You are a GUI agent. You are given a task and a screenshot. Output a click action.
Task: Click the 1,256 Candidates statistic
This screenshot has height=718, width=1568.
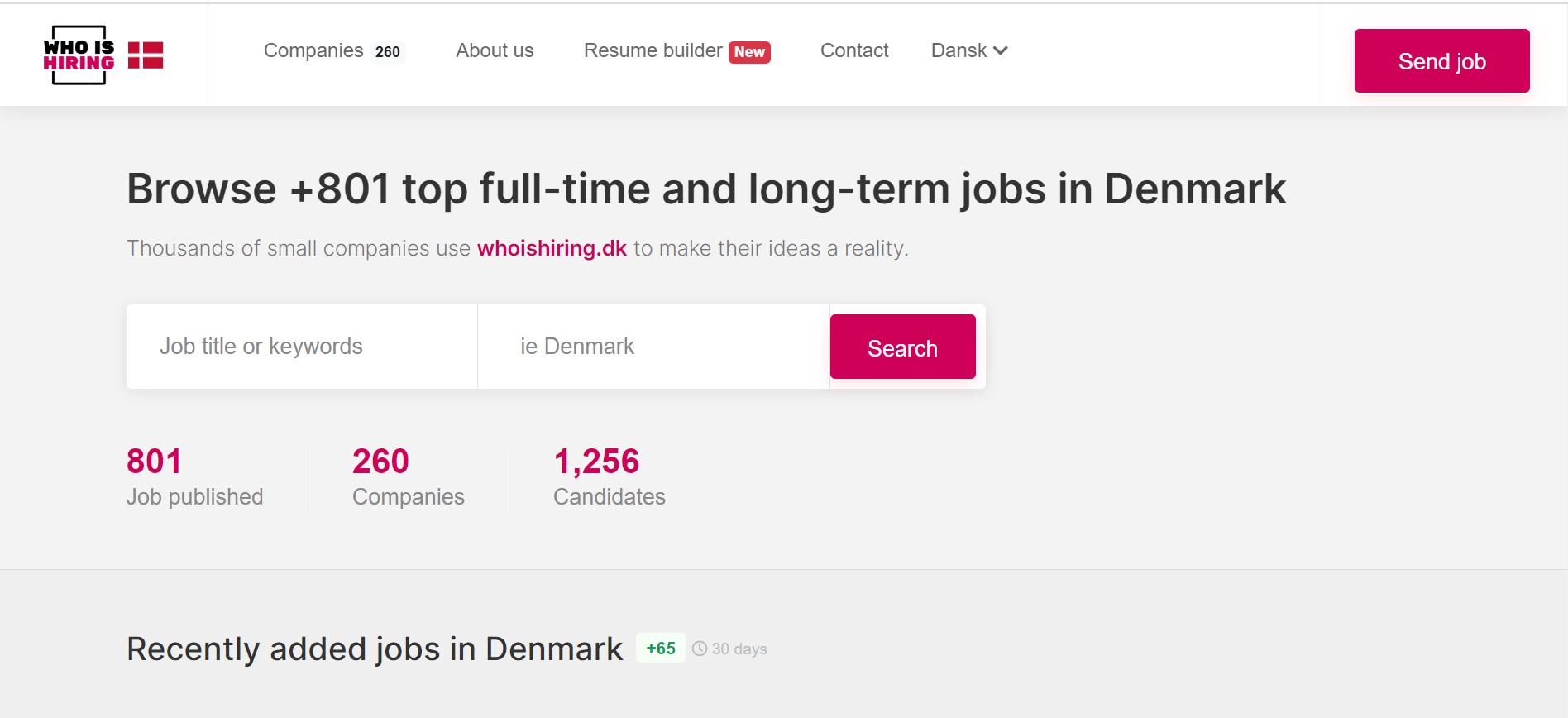(x=610, y=477)
